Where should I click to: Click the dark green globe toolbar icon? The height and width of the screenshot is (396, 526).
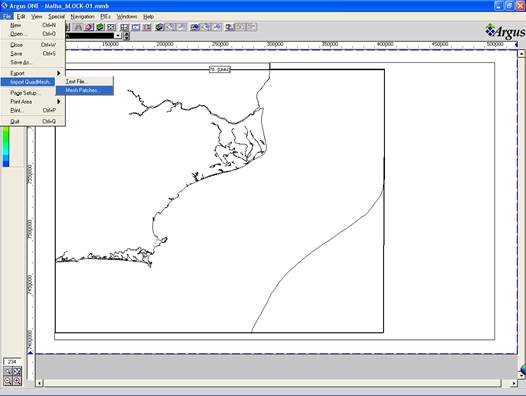point(159,27)
